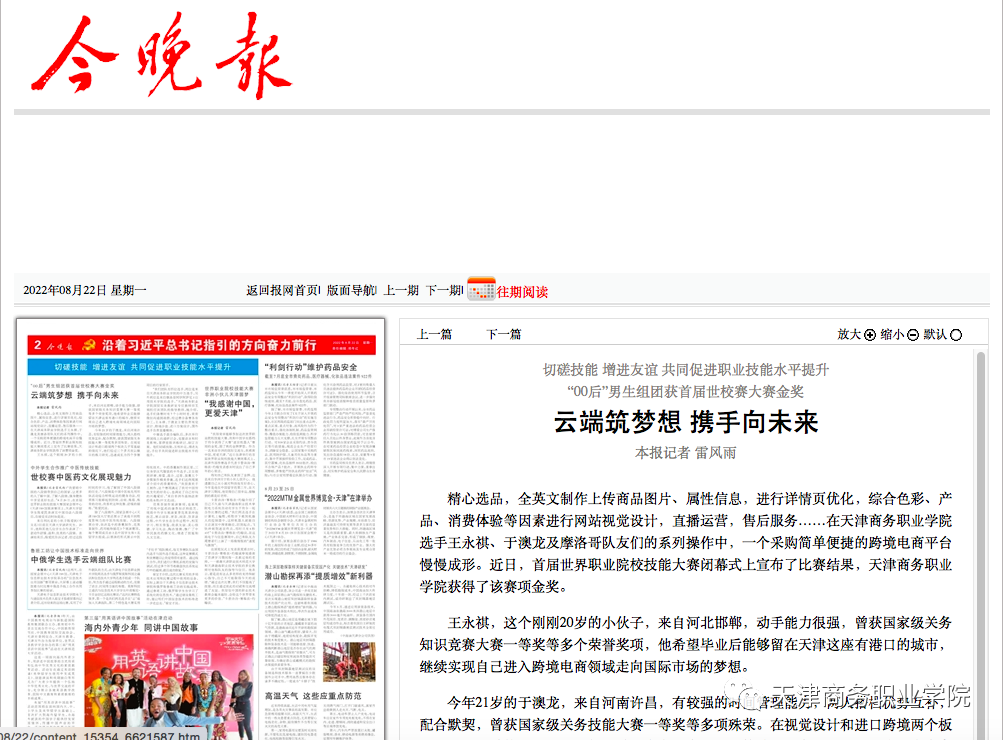
Task: Click 高温天气 story in page thumbnail
Action: (312, 696)
